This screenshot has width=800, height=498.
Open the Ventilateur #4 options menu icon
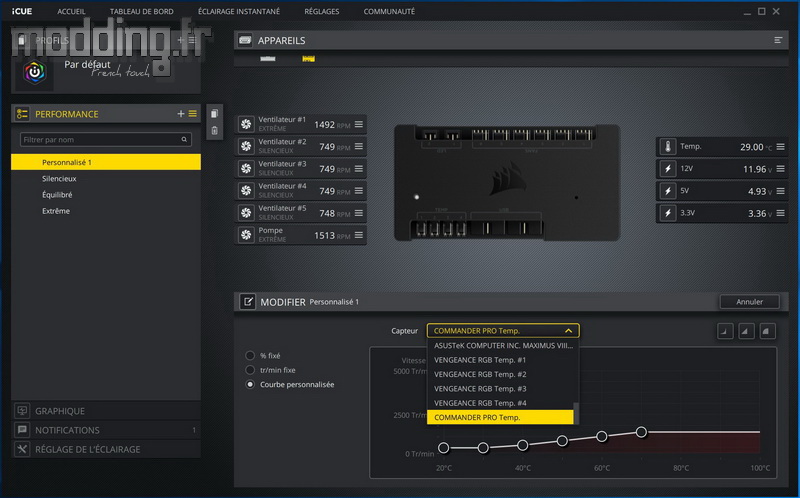coord(359,191)
